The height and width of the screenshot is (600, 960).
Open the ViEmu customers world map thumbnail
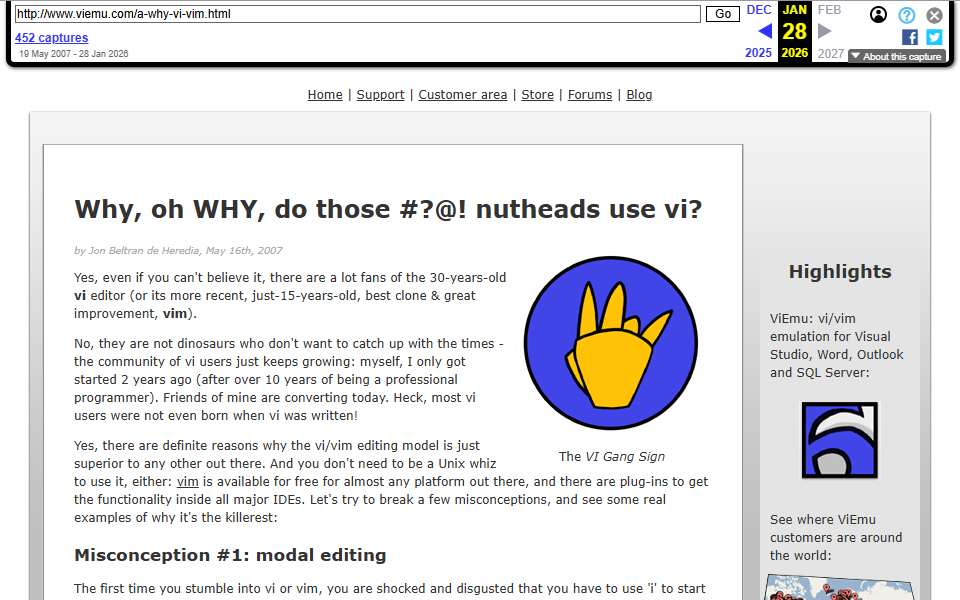(839, 587)
